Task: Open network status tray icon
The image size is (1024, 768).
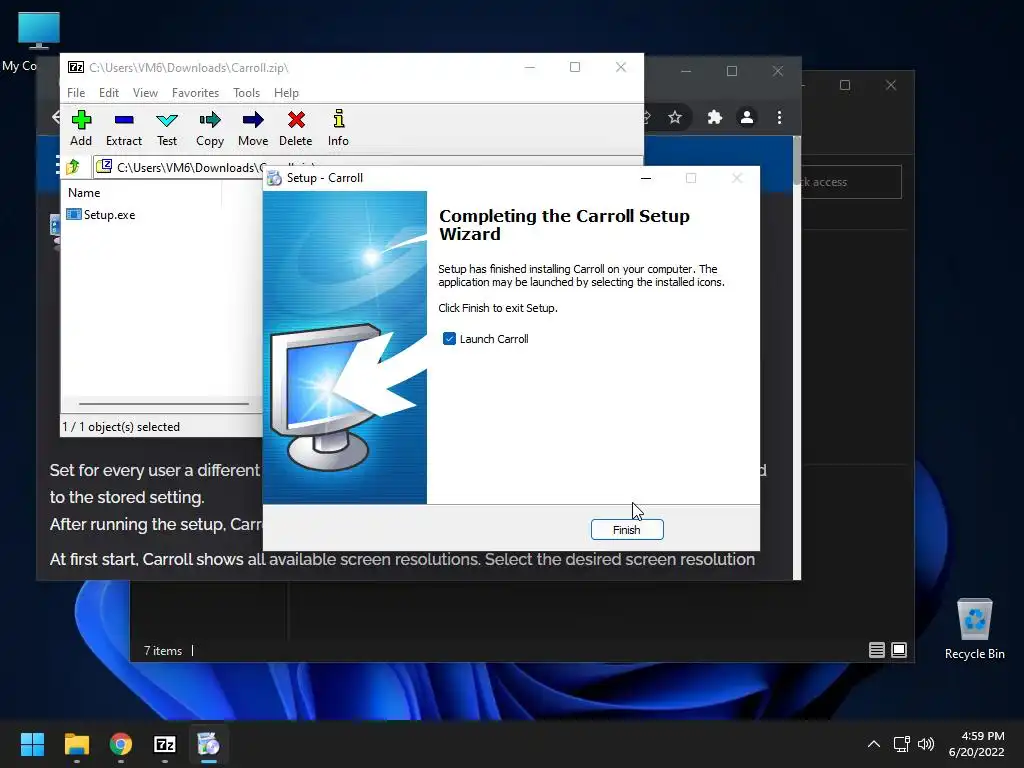Action: click(901, 744)
